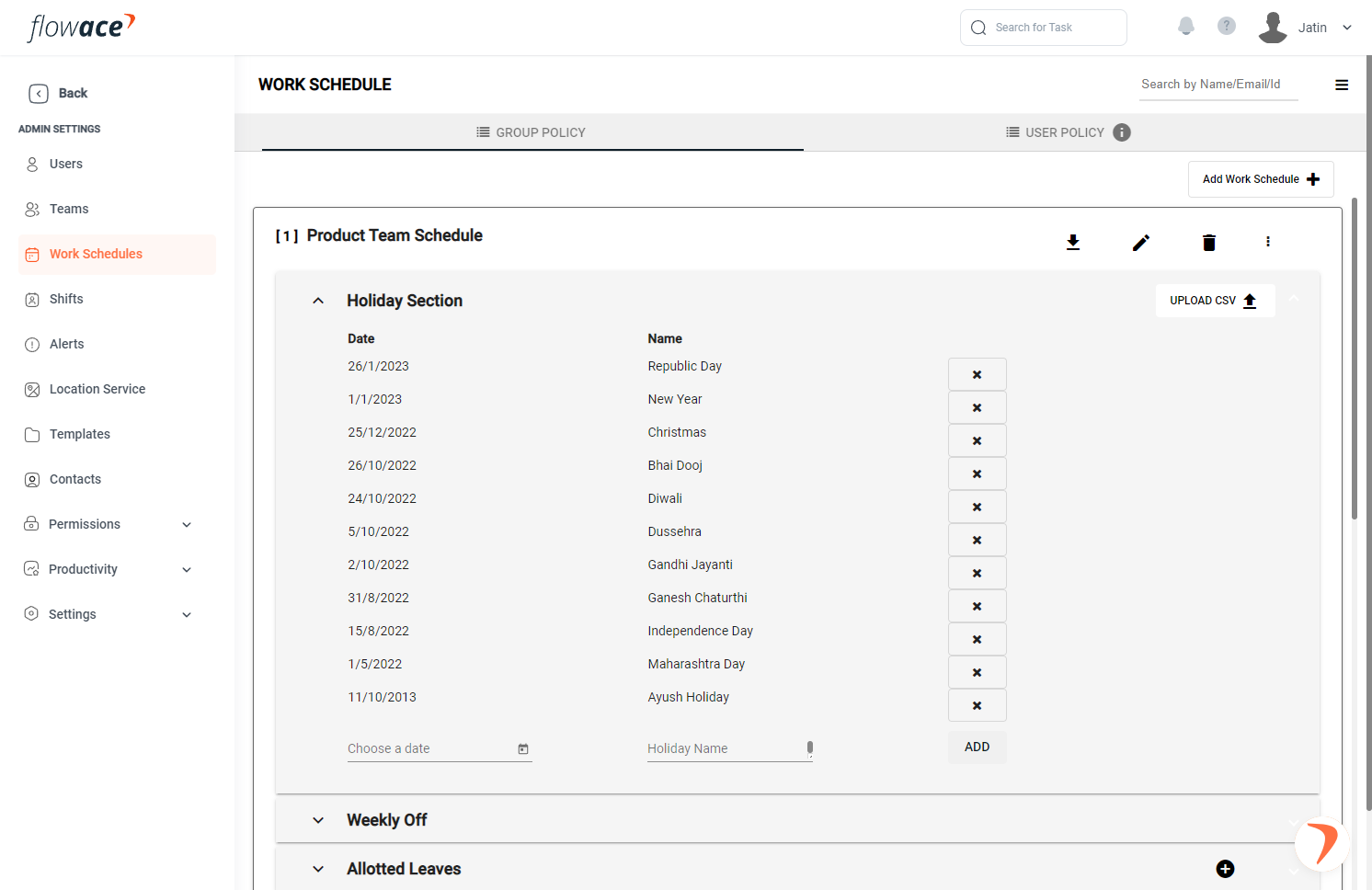The image size is (1372, 890).
Task: Open the Teams section
Action: (117, 209)
